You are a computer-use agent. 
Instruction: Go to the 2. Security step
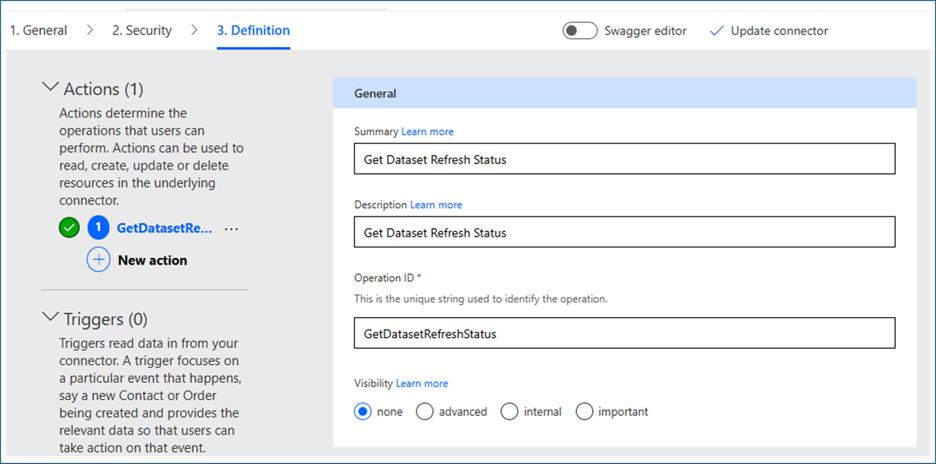pos(142,30)
